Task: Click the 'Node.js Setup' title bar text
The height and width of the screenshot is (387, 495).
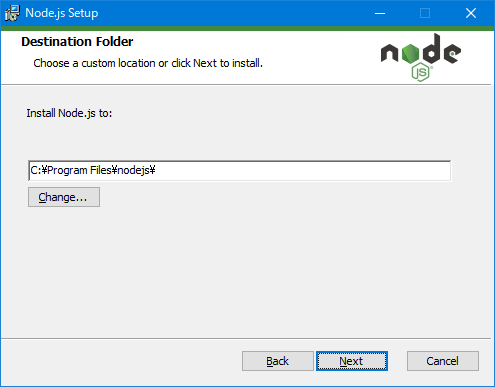Action: tap(62, 13)
